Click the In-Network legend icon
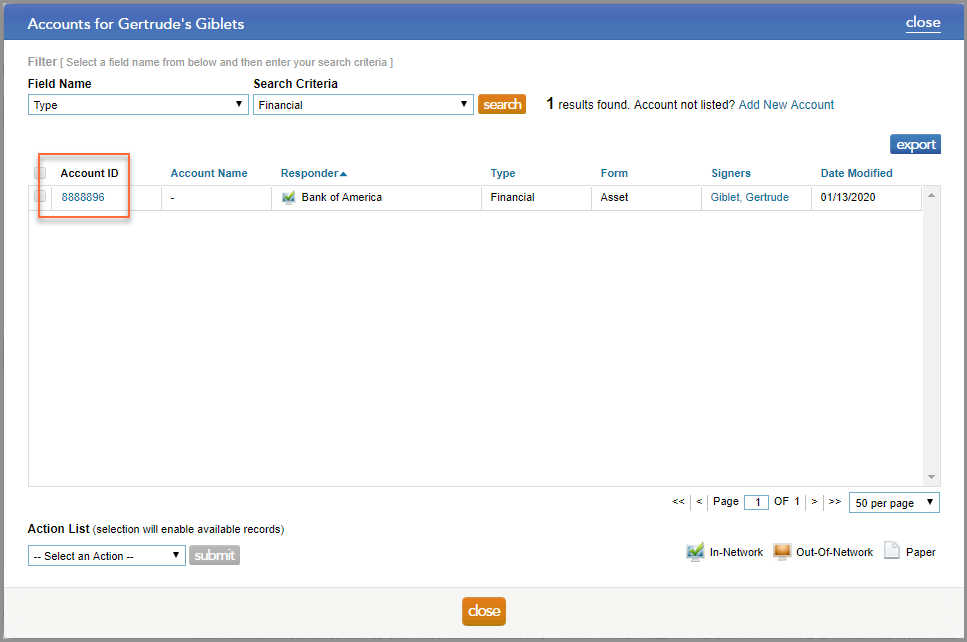The image size is (967, 642). 695,551
